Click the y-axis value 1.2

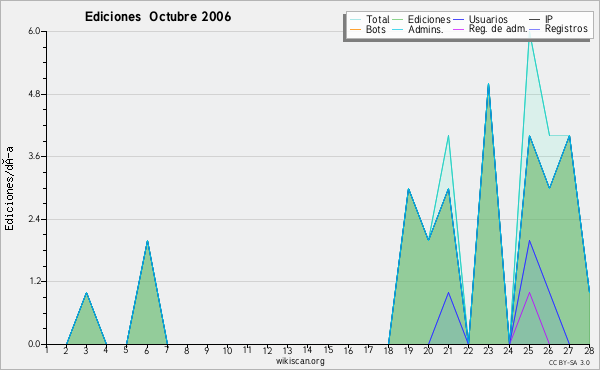pyautogui.click(x=34, y=282)
